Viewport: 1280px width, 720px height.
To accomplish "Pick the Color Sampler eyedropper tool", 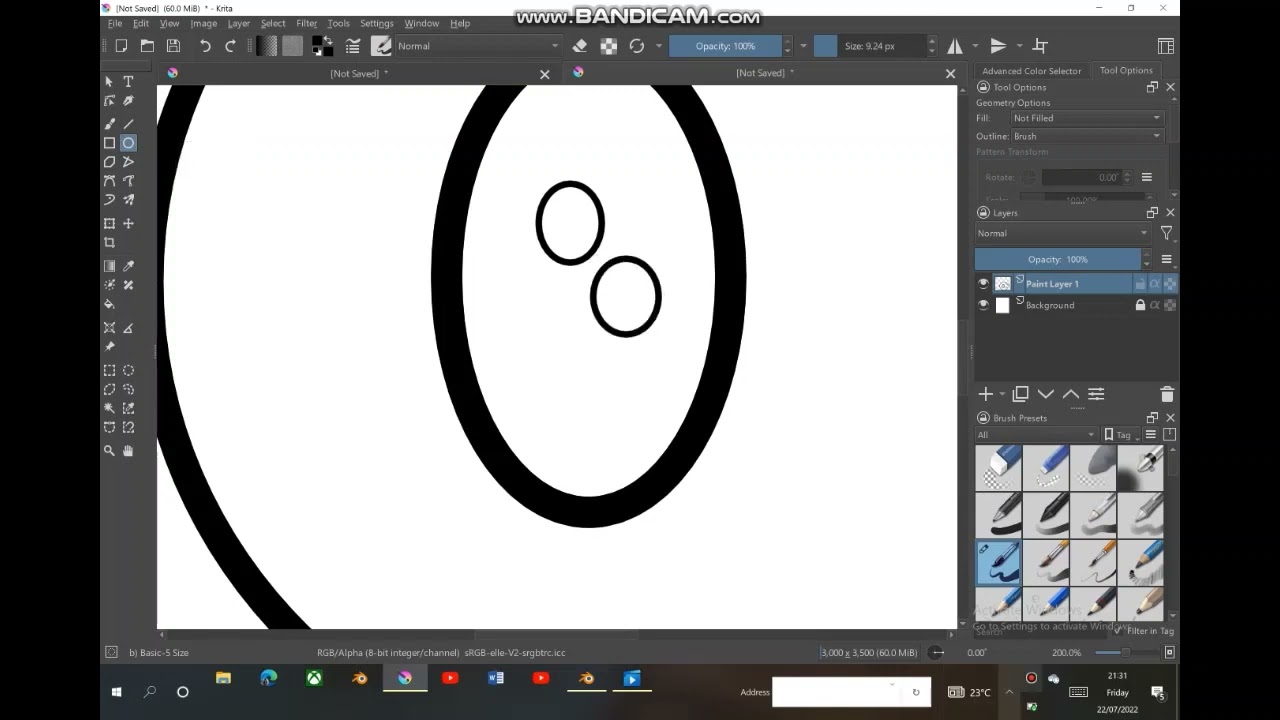I will (128, 266).
